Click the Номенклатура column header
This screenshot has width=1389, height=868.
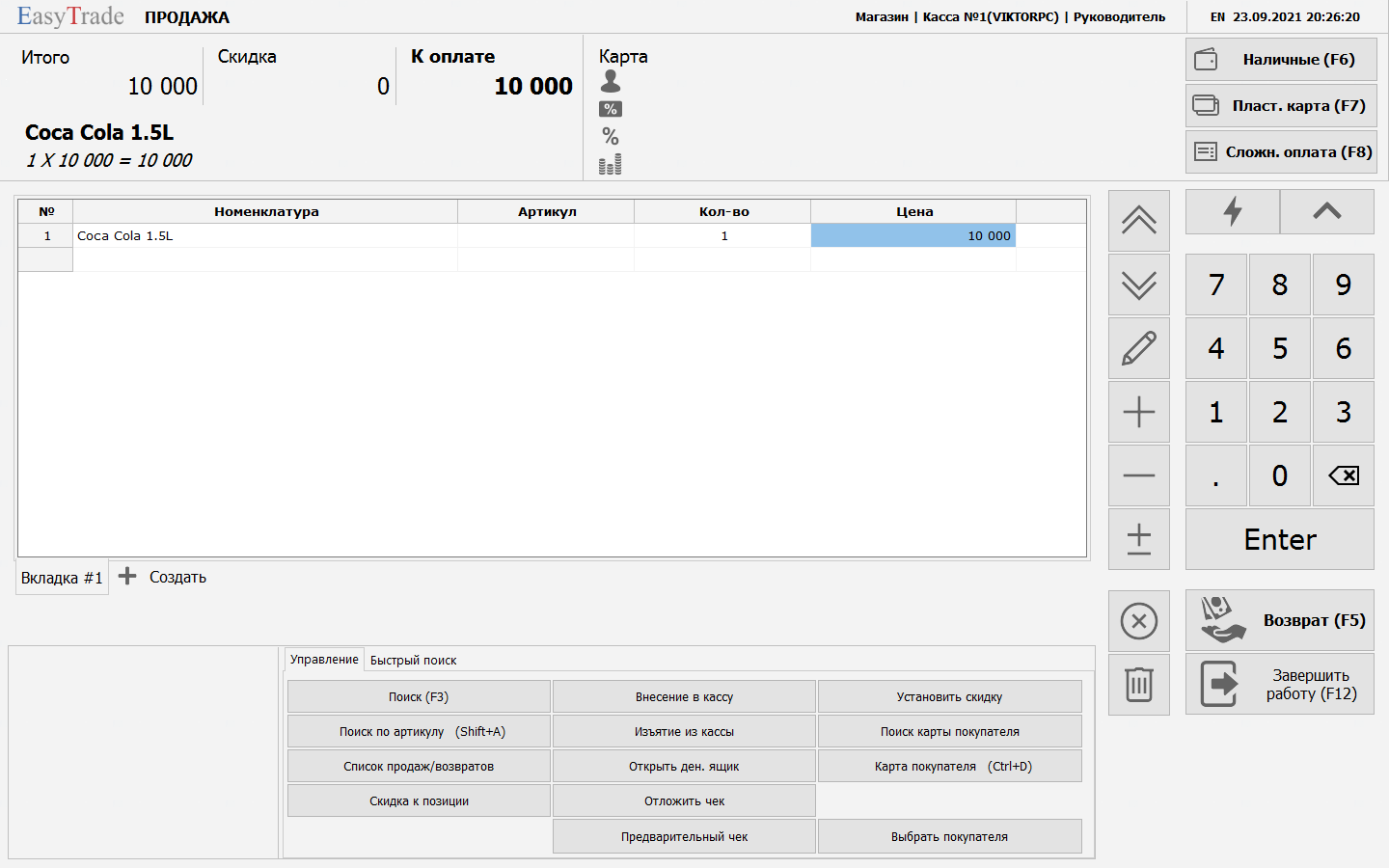[x=265, y=211]
